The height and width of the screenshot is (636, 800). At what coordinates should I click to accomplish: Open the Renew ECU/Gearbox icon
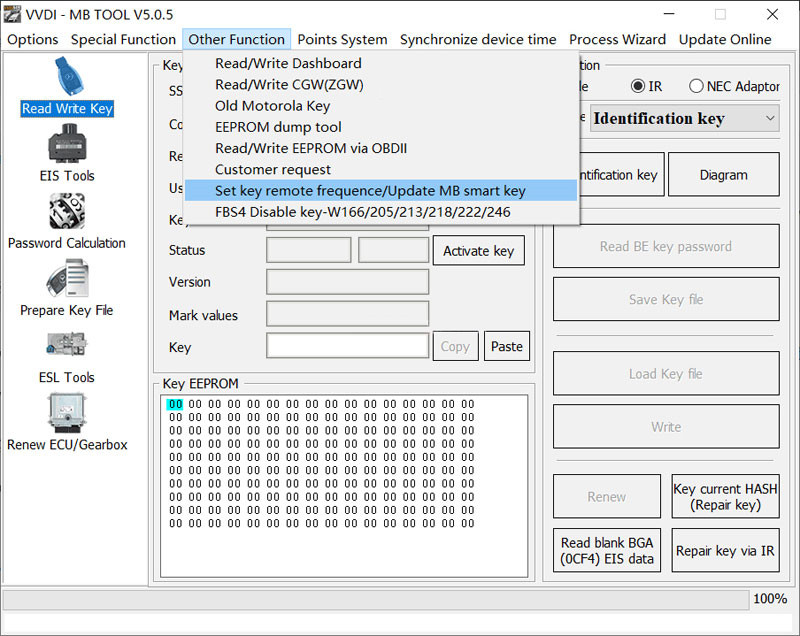67,413
